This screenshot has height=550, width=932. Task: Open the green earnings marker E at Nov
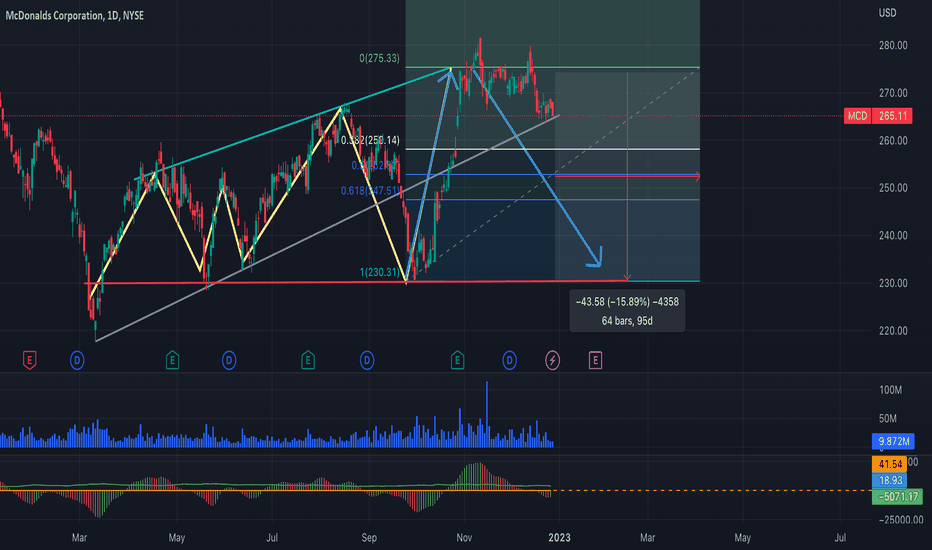tap(457, 360)
